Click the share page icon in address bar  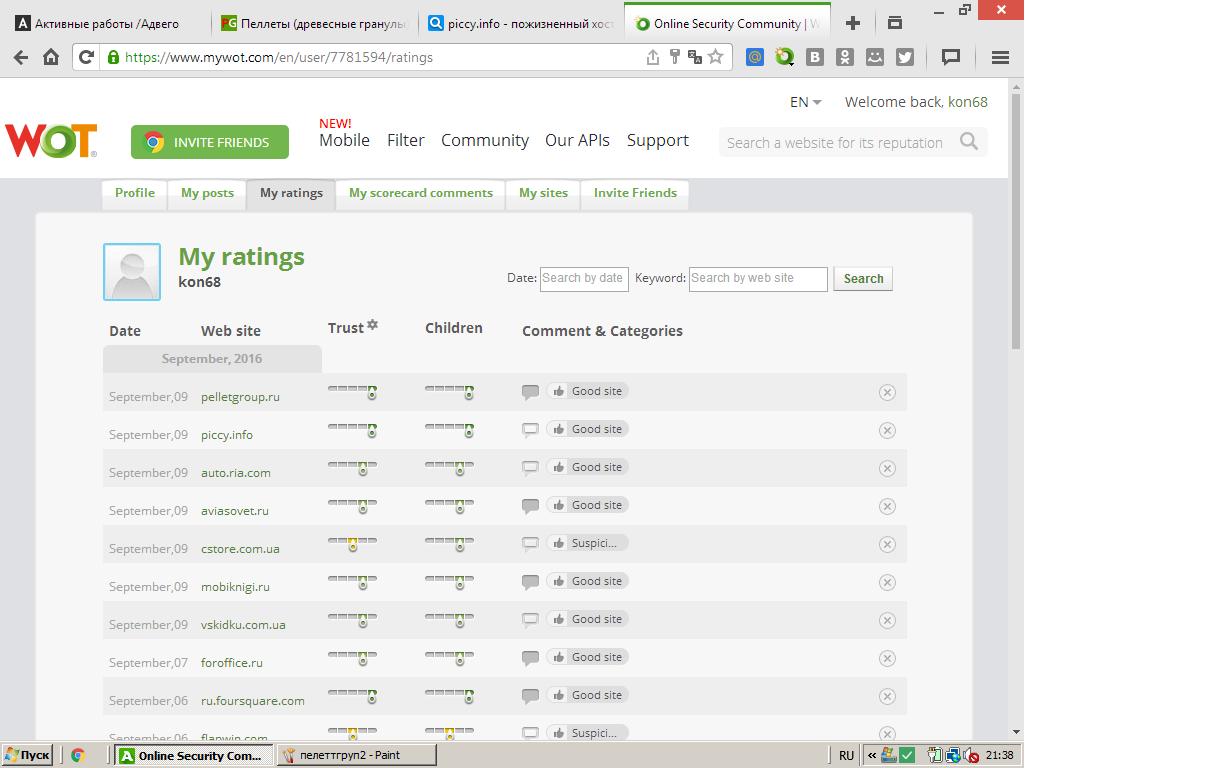[653, 57]
